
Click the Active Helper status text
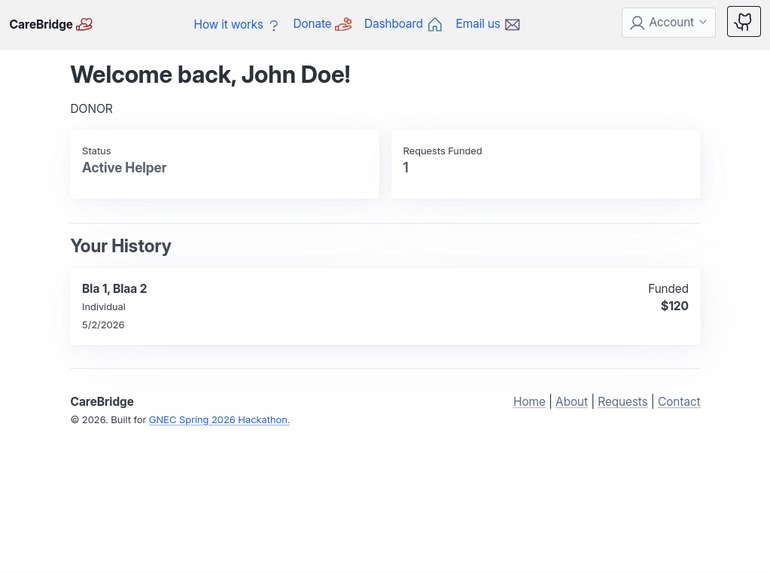click(124, 168)
